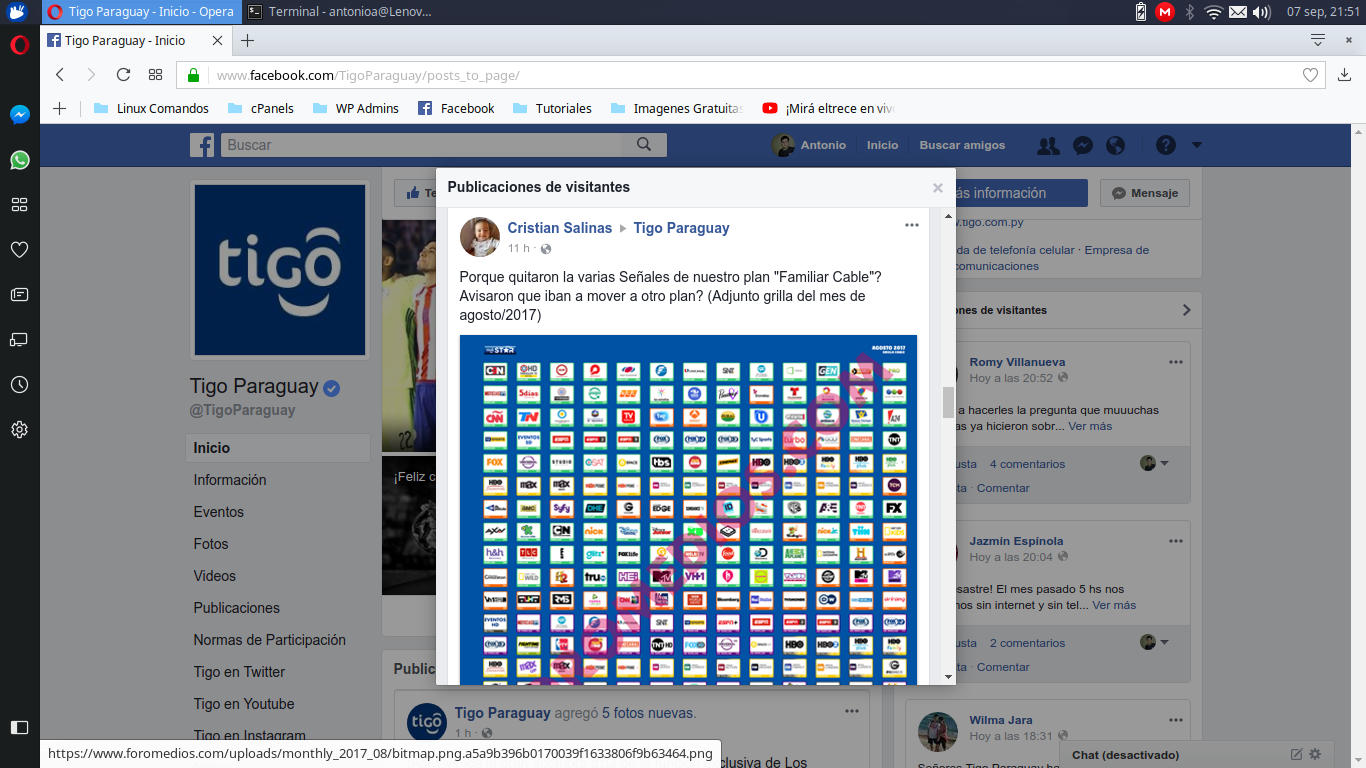Expand the account dropdown arrow in header
Viewport: 1366px width, 768px height.
(1196, 145)
